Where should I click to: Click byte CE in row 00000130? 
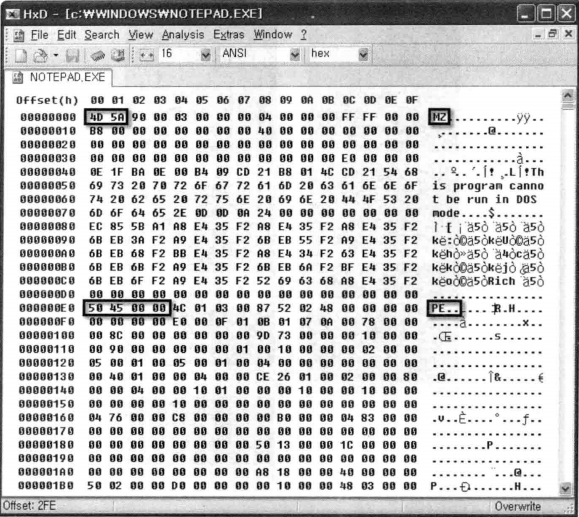[x=263, y=377]
